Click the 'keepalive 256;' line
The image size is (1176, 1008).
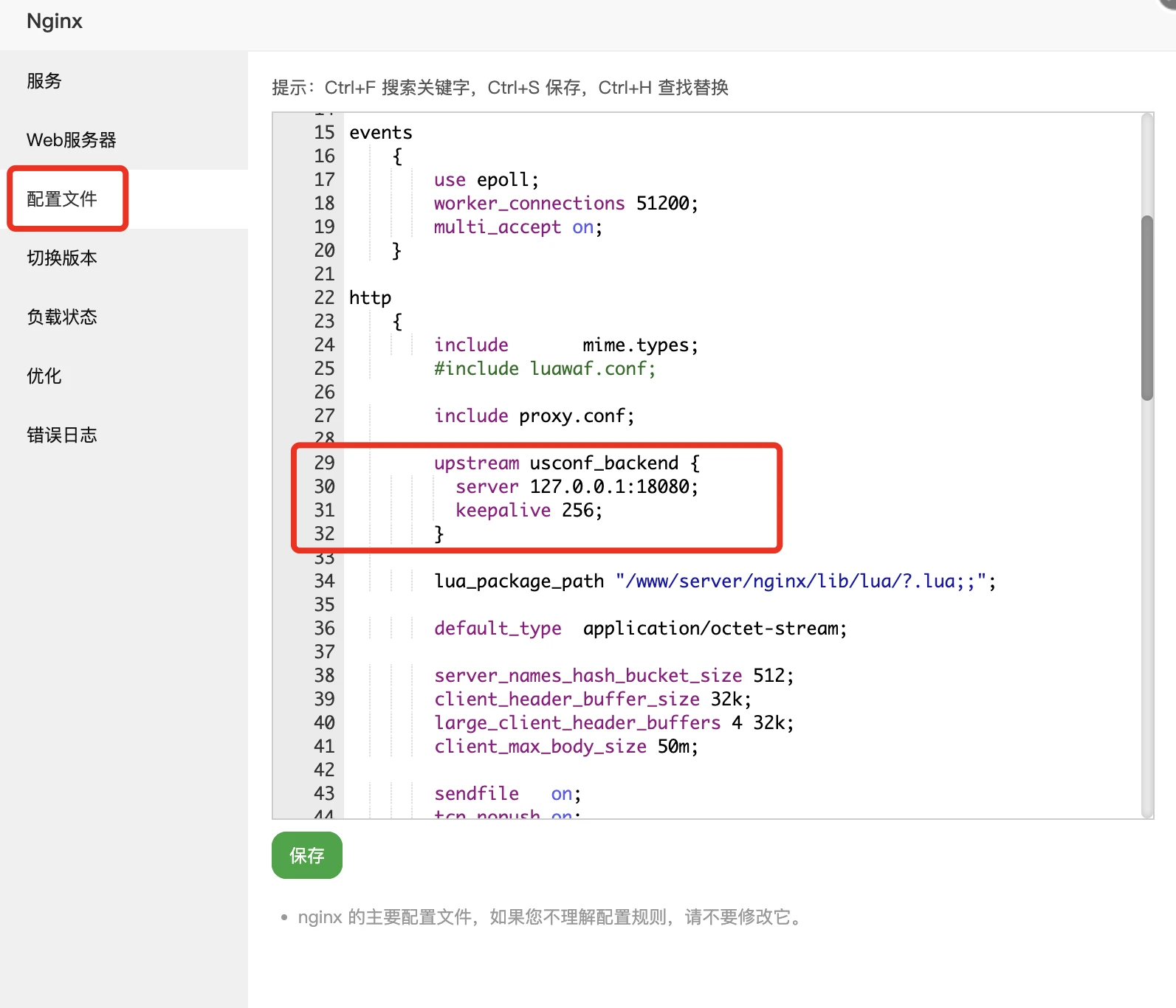pos(529,511)
